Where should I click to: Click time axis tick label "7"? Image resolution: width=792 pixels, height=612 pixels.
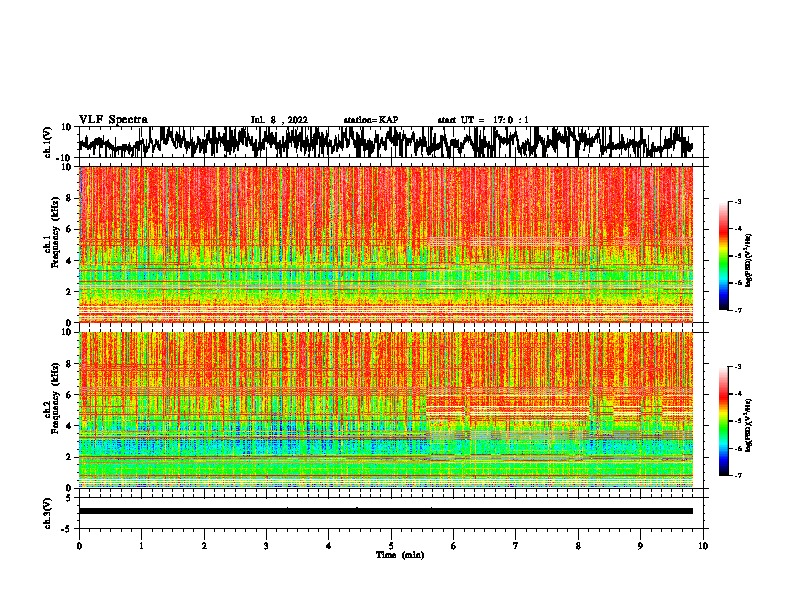tap(516, 546)
